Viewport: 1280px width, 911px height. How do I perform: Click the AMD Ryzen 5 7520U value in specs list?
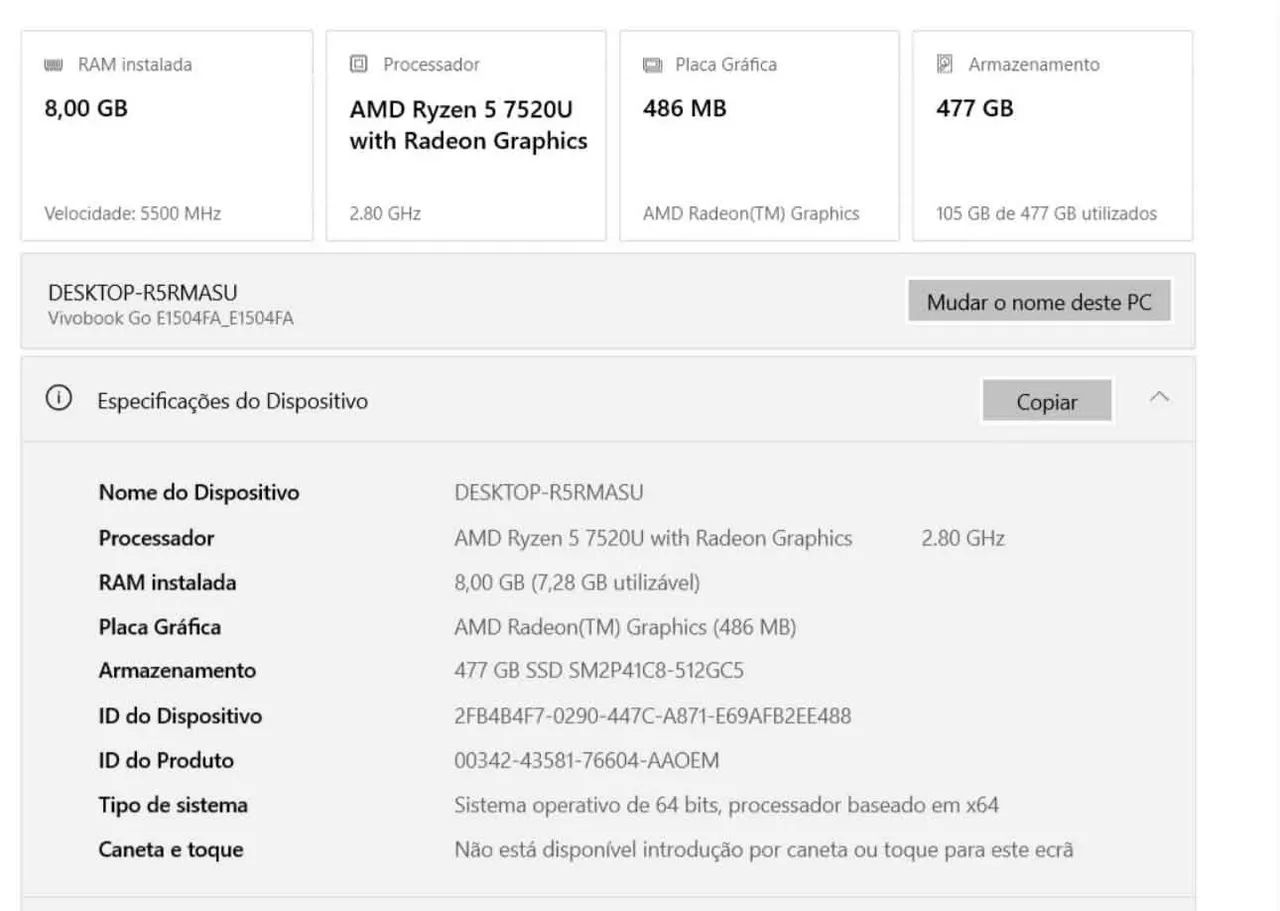653,538
